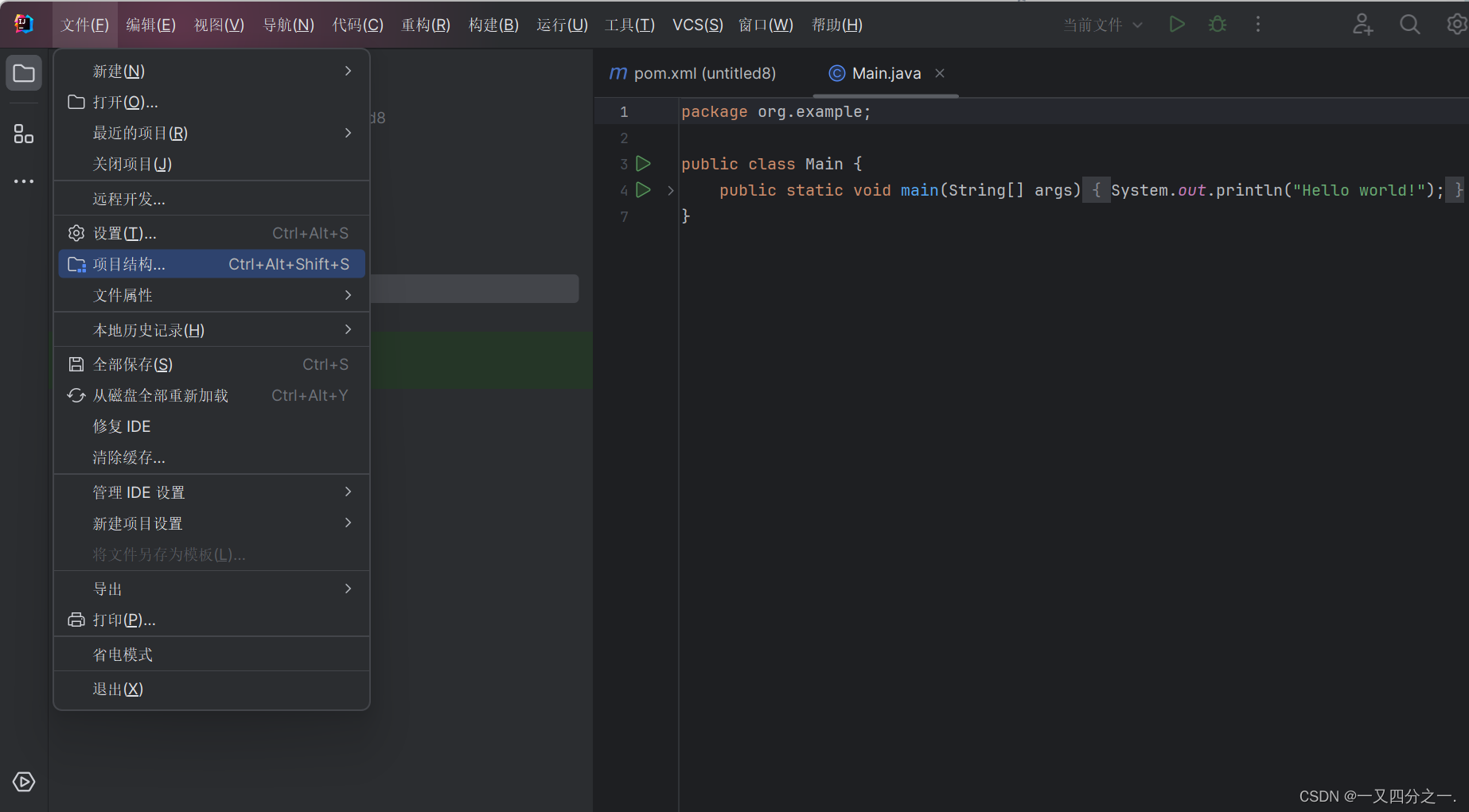Click the closing brace on line 7
This screenshot has height=812, width=1469.
tap(686, 216)
